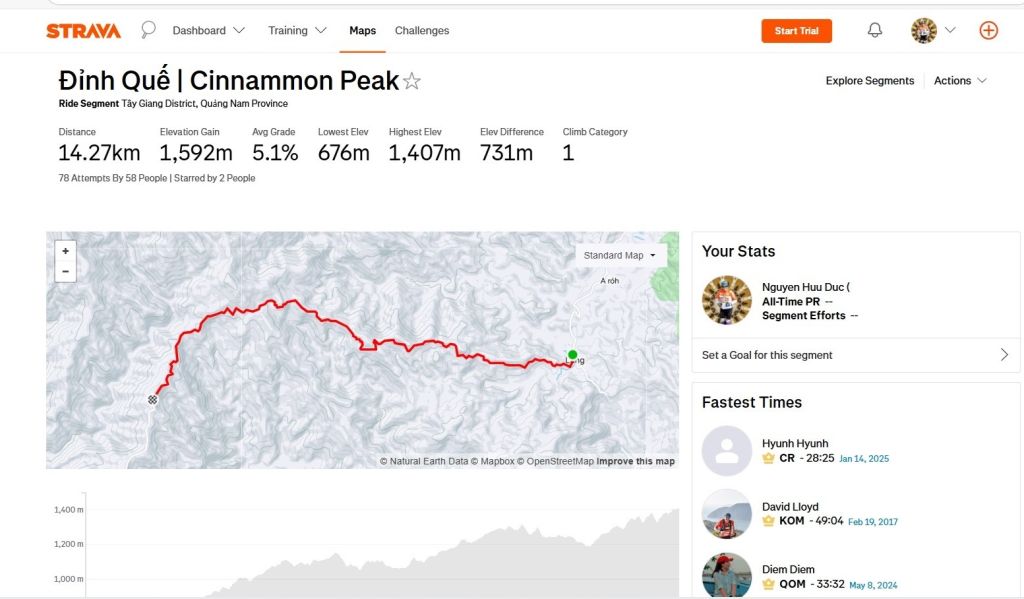
Task: Click the checkered finish marker on map
Action: [x=153, y=400]
